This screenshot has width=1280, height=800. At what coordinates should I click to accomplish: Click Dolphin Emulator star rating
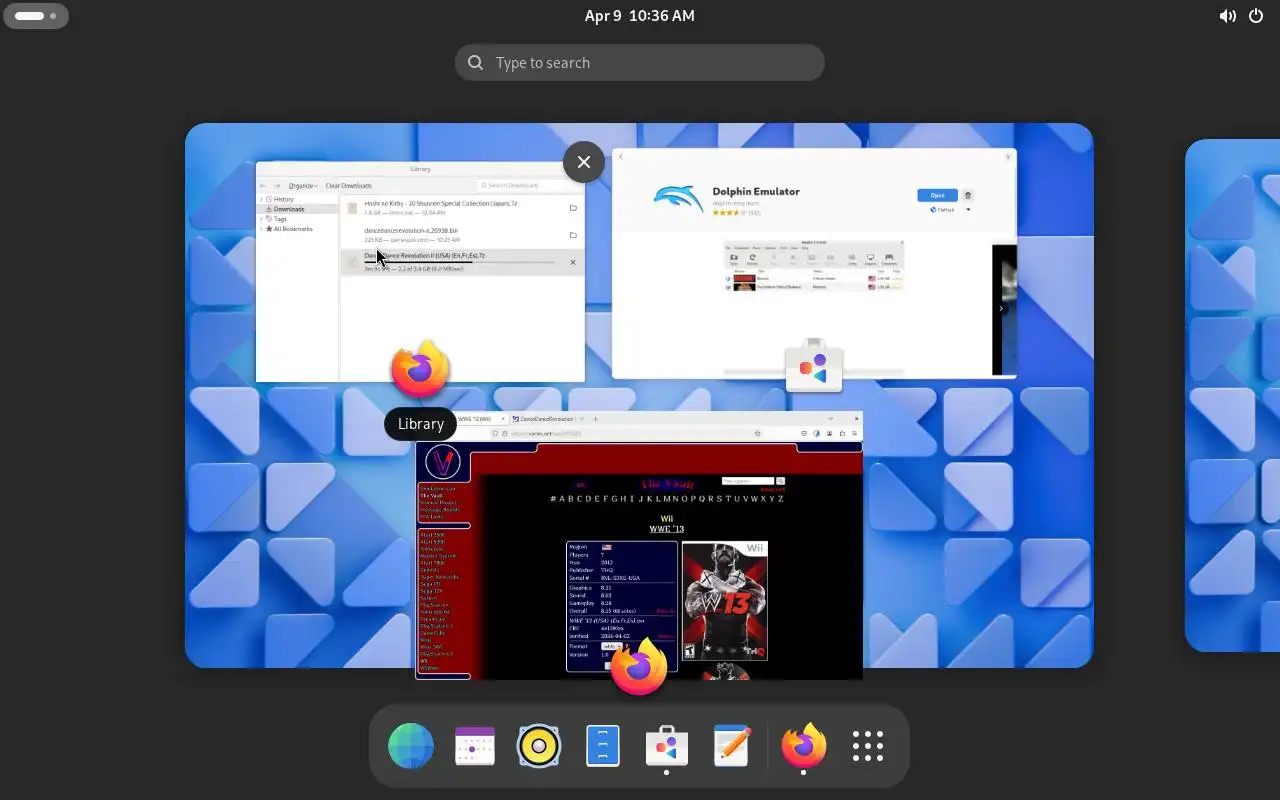[x=729, y=212]
